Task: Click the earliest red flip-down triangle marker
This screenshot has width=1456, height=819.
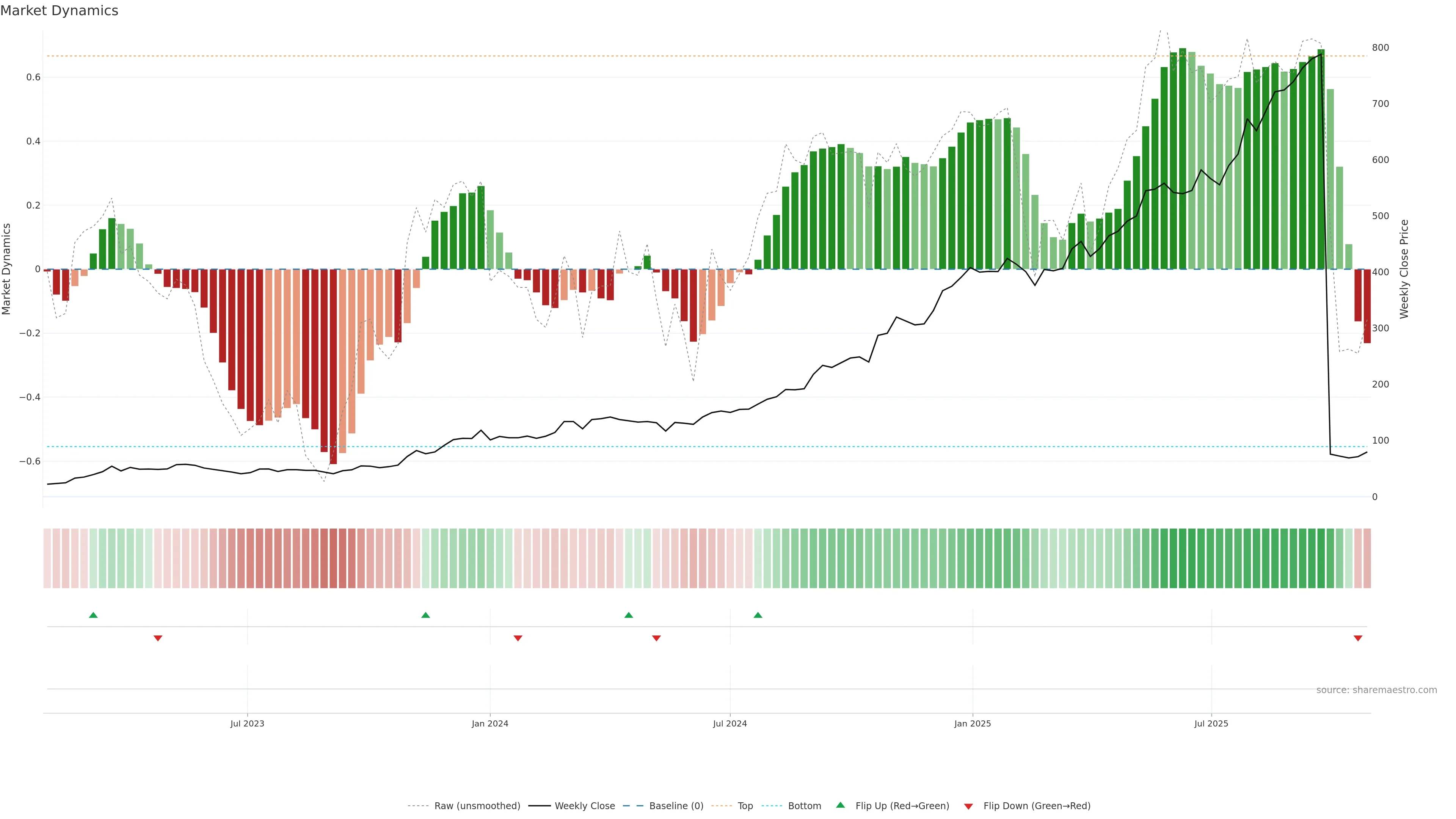Action: pos(158,638)
